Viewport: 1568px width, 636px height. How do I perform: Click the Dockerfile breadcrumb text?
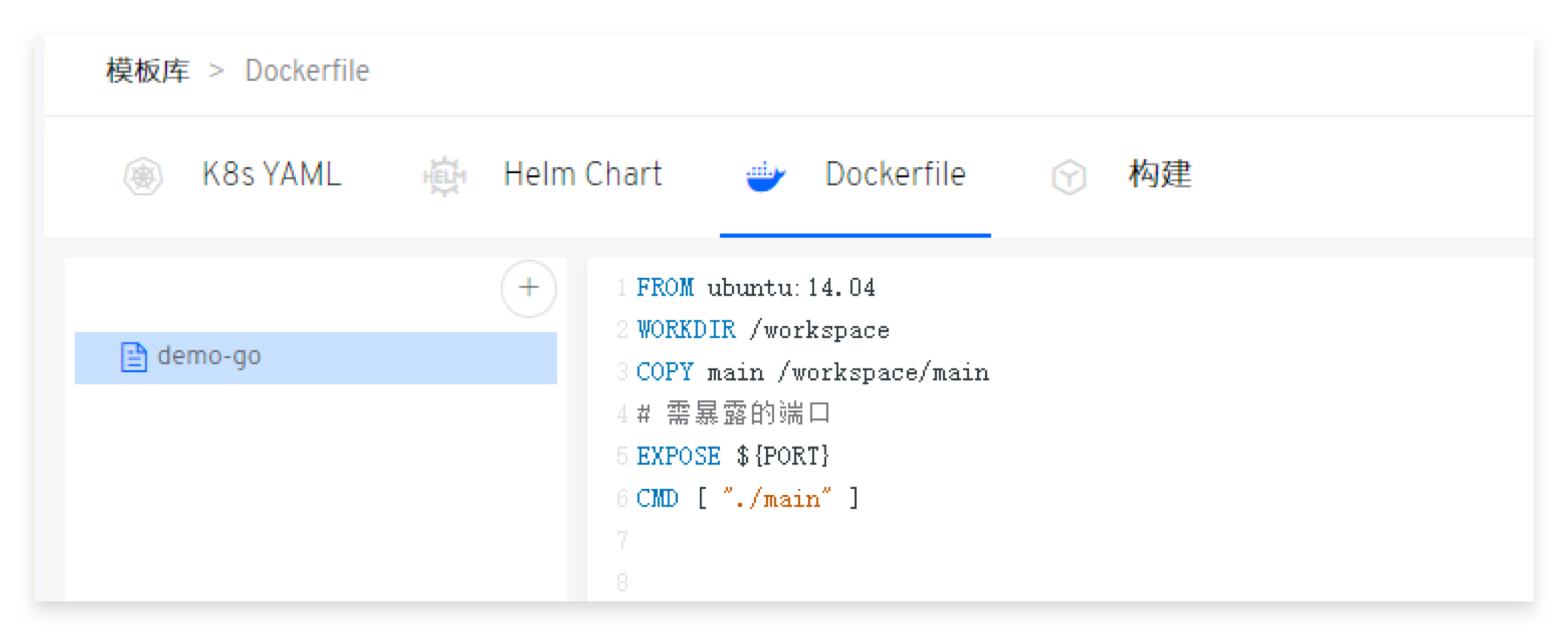tap(307, 70)
